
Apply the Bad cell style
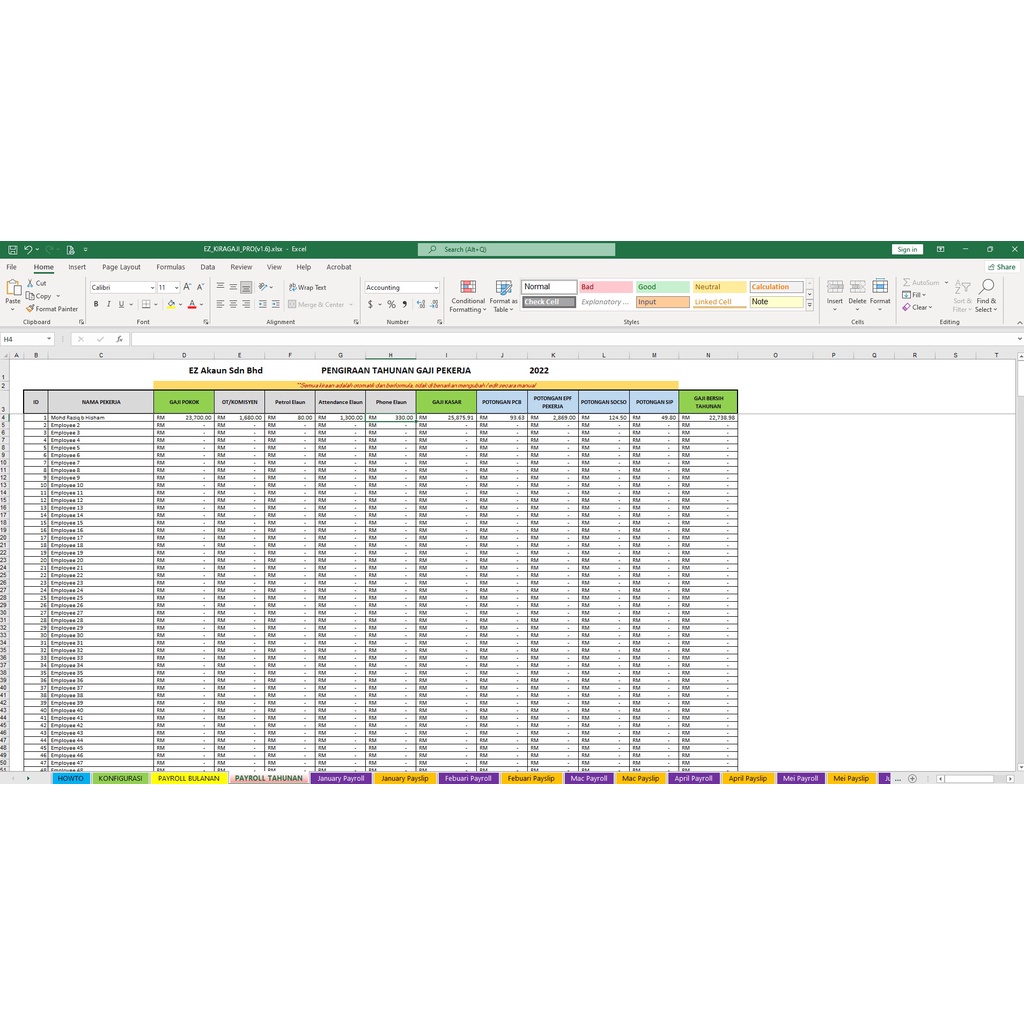[606, 287]
